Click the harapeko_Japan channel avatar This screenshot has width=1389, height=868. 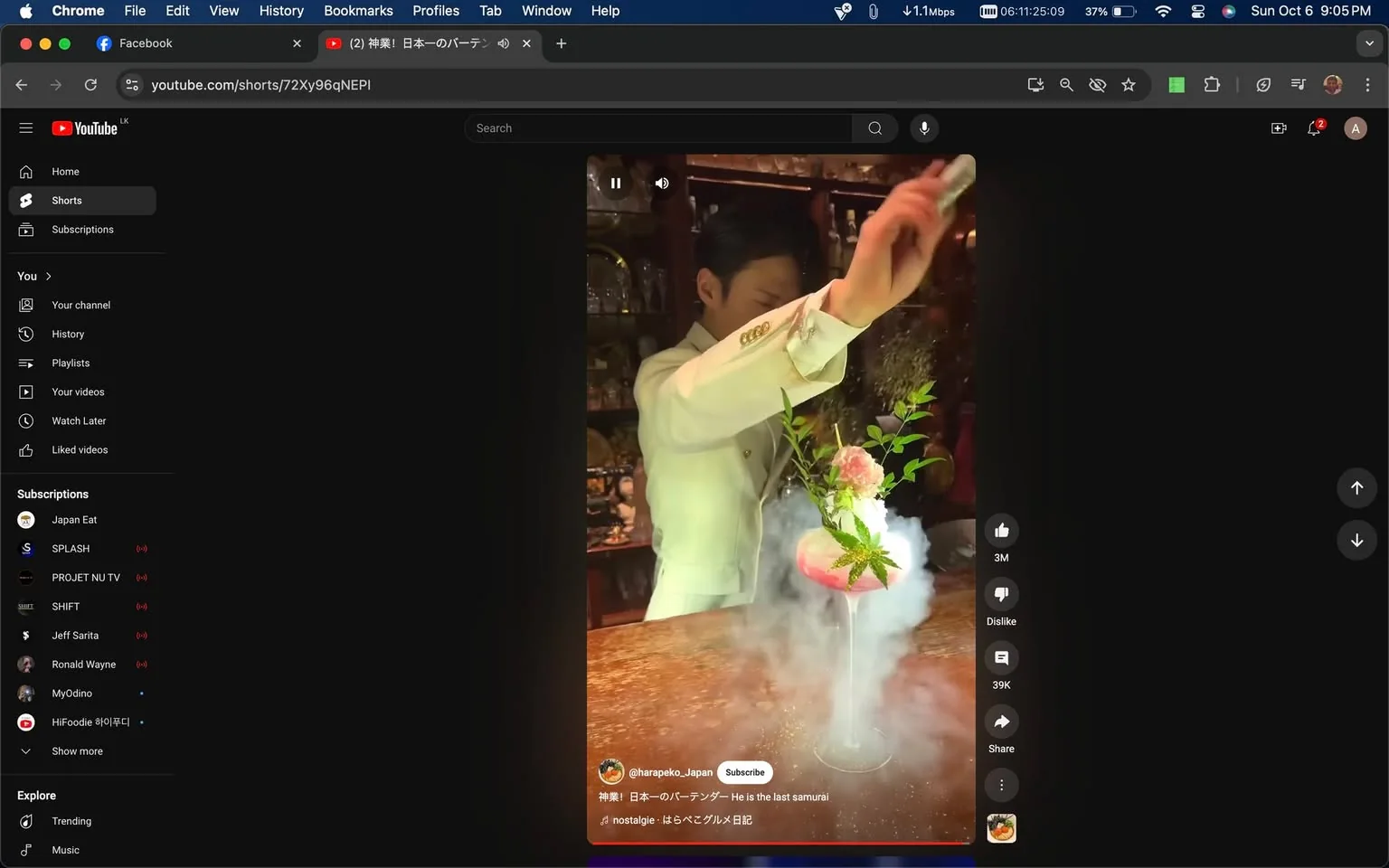(x=611, y=771)
